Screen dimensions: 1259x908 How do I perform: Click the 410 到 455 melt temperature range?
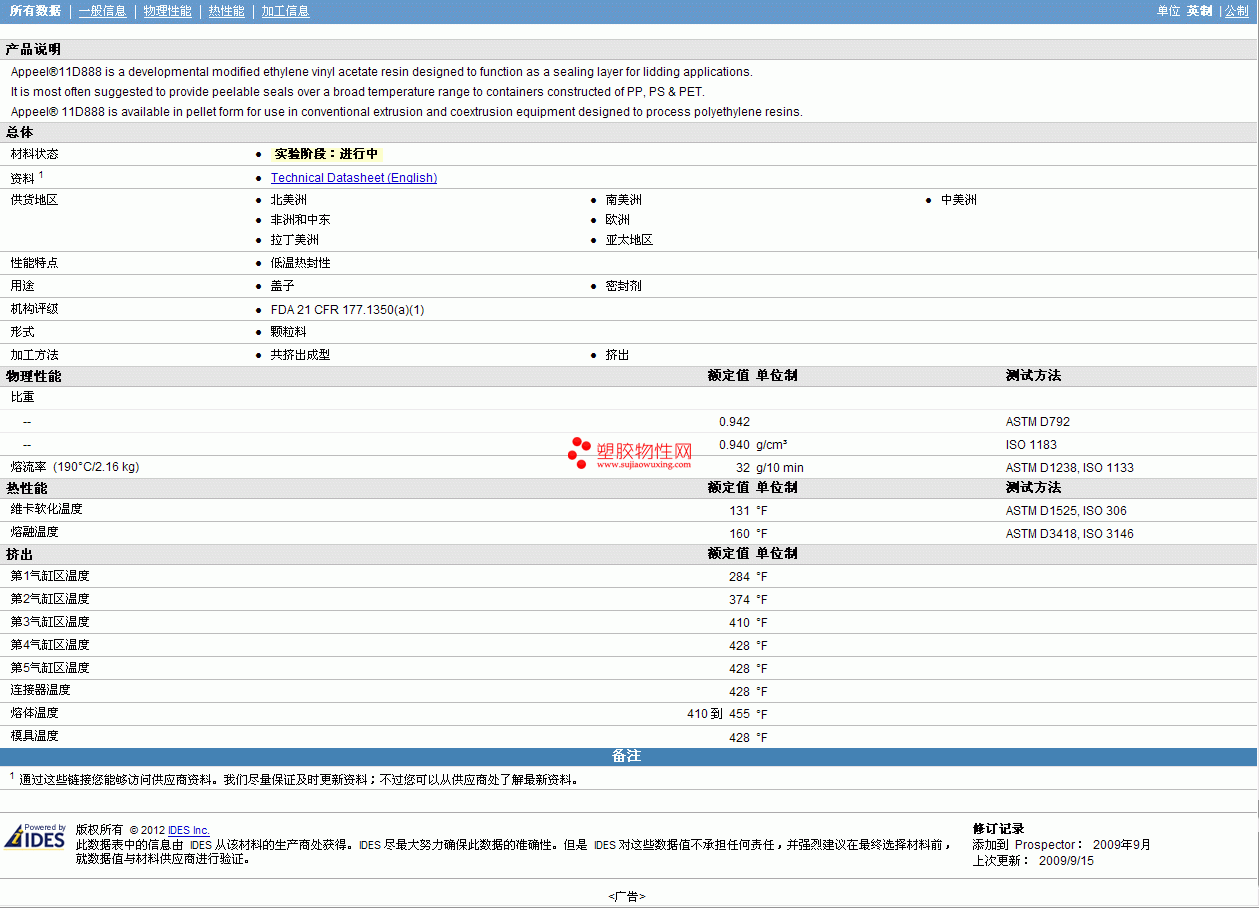[718, 715]
